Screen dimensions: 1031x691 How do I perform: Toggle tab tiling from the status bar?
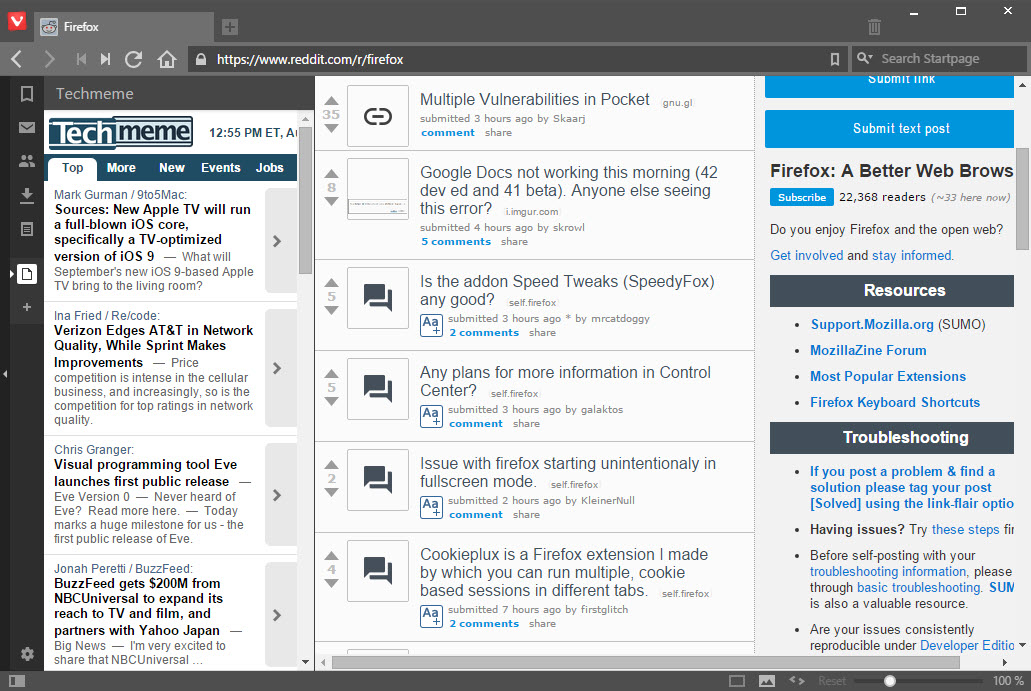tap(737, 681)
